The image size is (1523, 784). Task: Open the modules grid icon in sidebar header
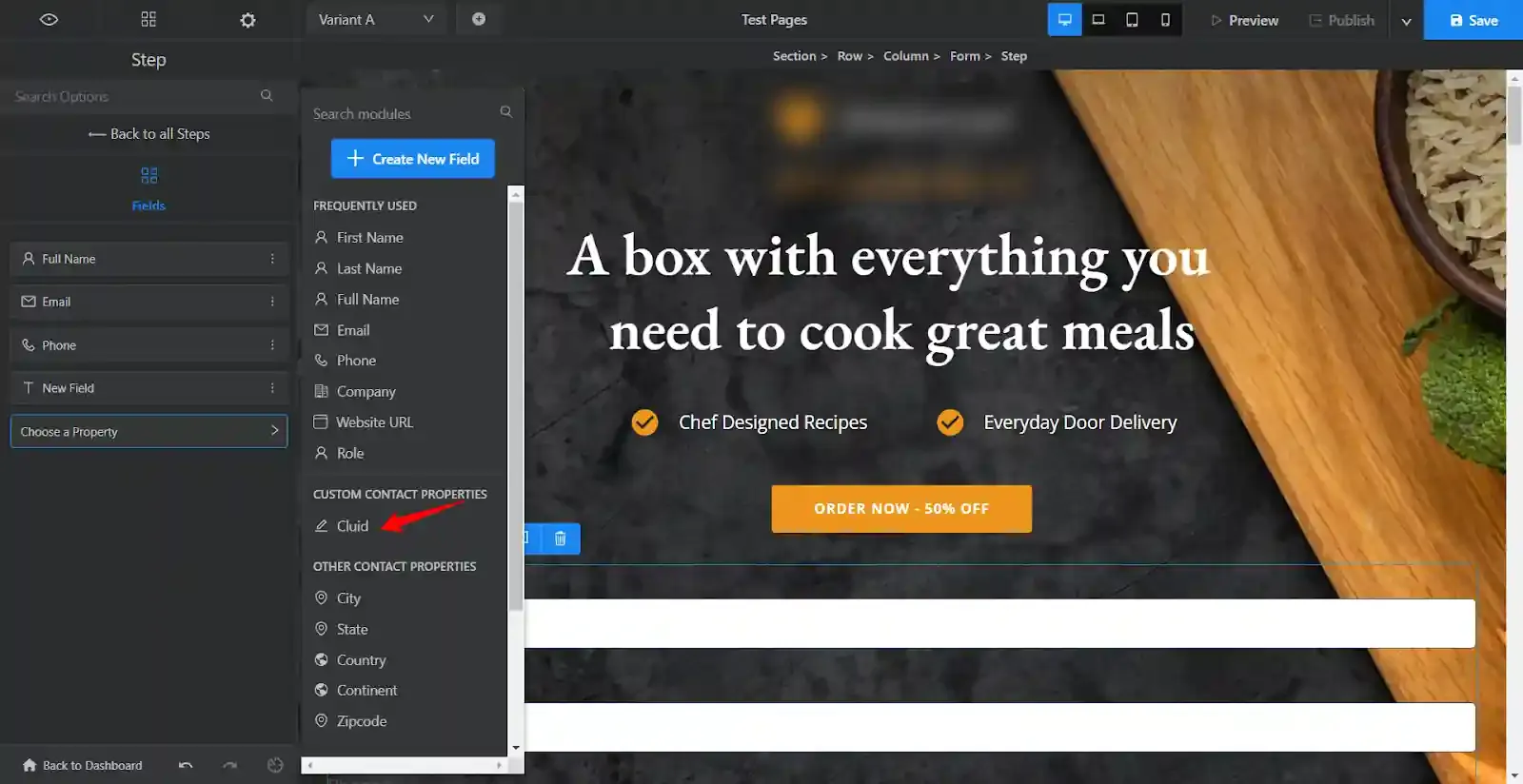(148, 19)
